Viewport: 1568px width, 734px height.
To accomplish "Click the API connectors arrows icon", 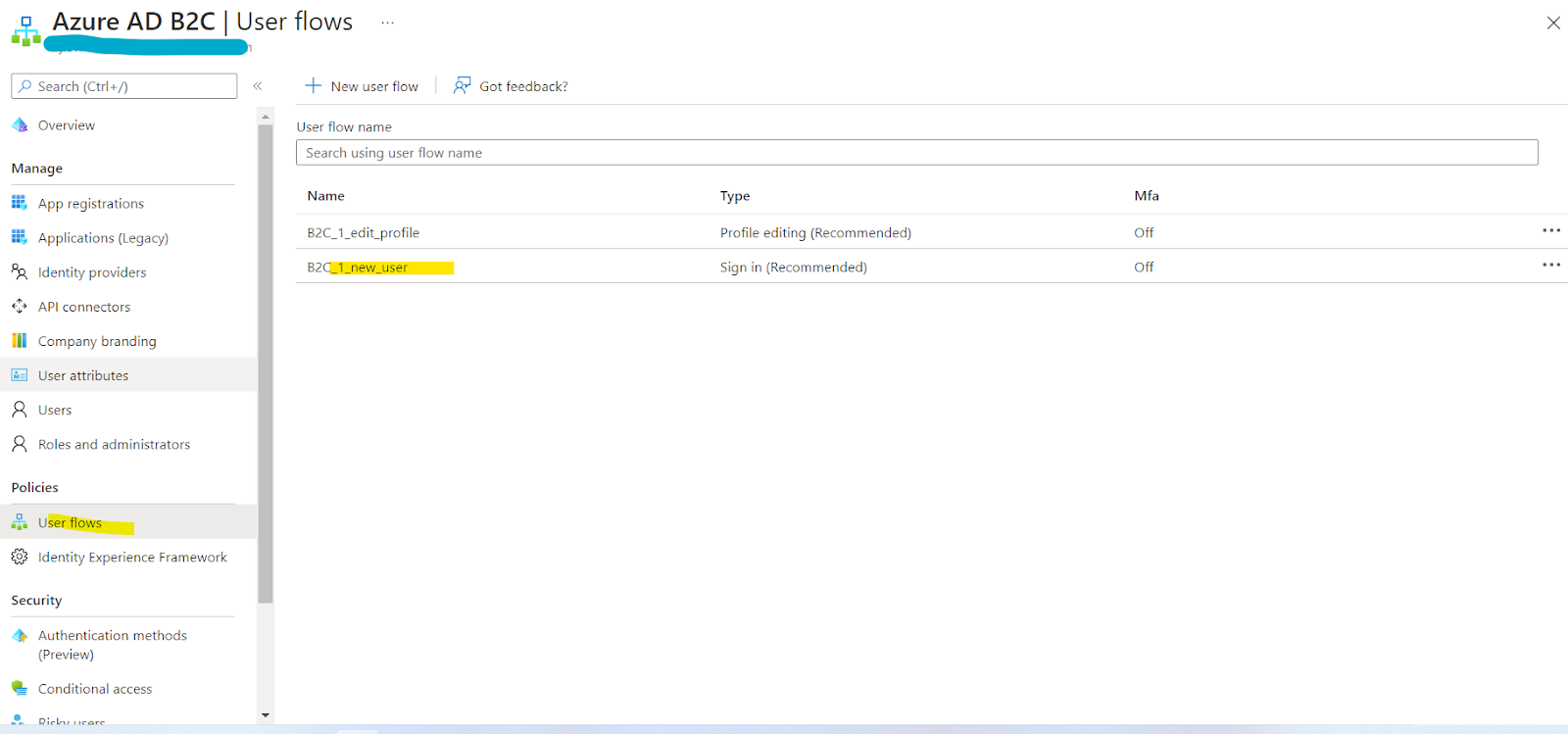I will point(20,306).
